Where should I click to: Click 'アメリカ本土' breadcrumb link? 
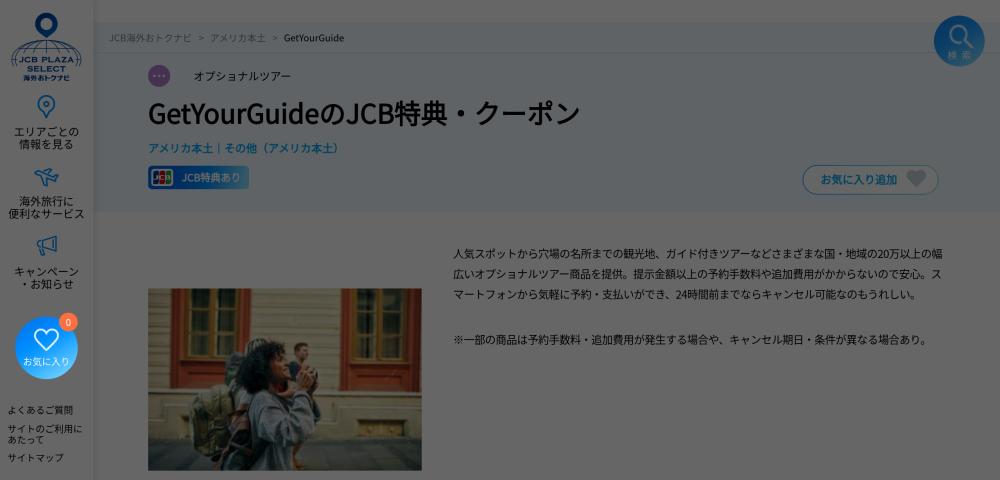(x=238, y=38)
